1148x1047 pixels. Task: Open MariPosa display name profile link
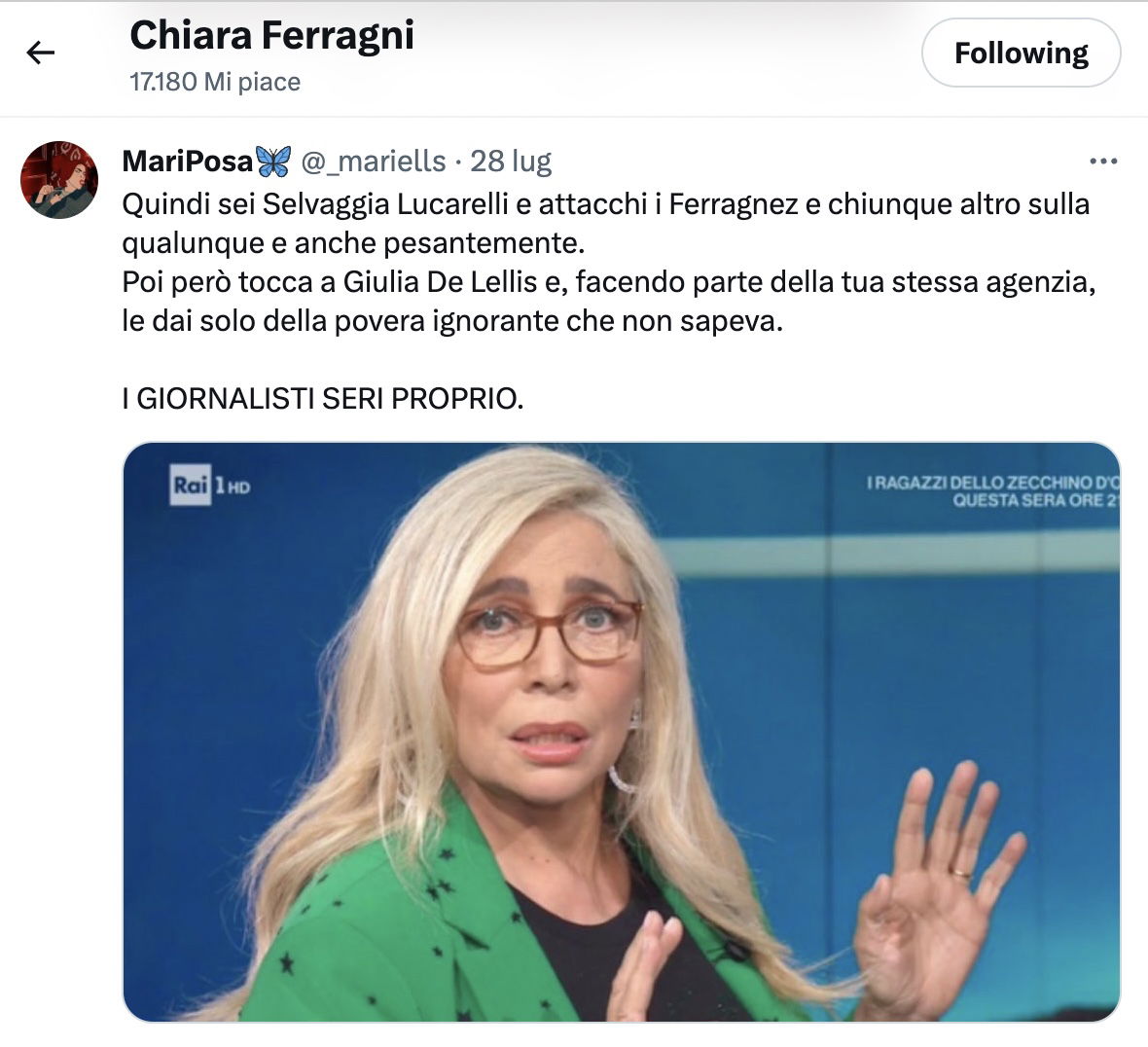188,162
